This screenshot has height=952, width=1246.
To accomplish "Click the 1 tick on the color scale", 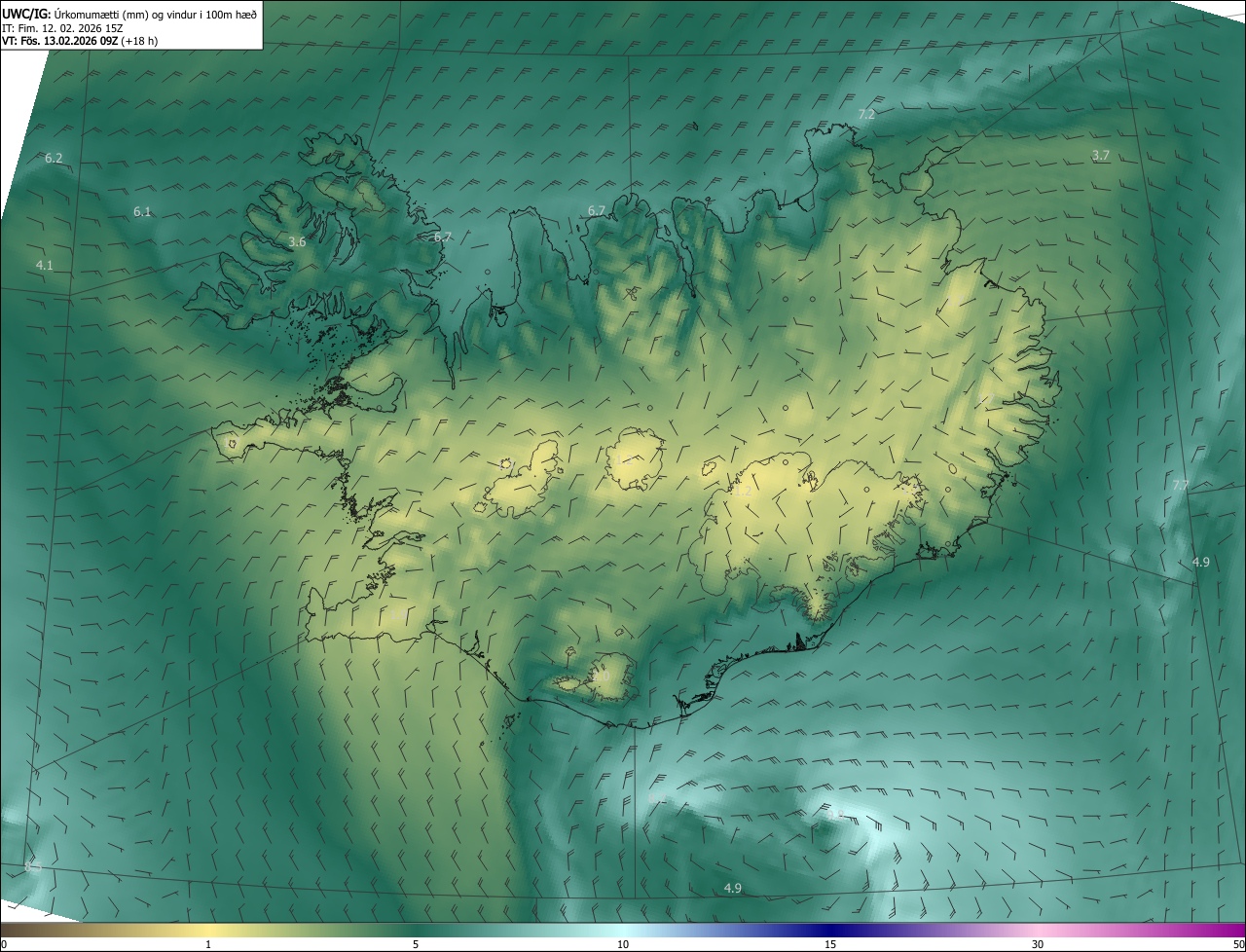I will pyautogui.click(x=208, y=945).
